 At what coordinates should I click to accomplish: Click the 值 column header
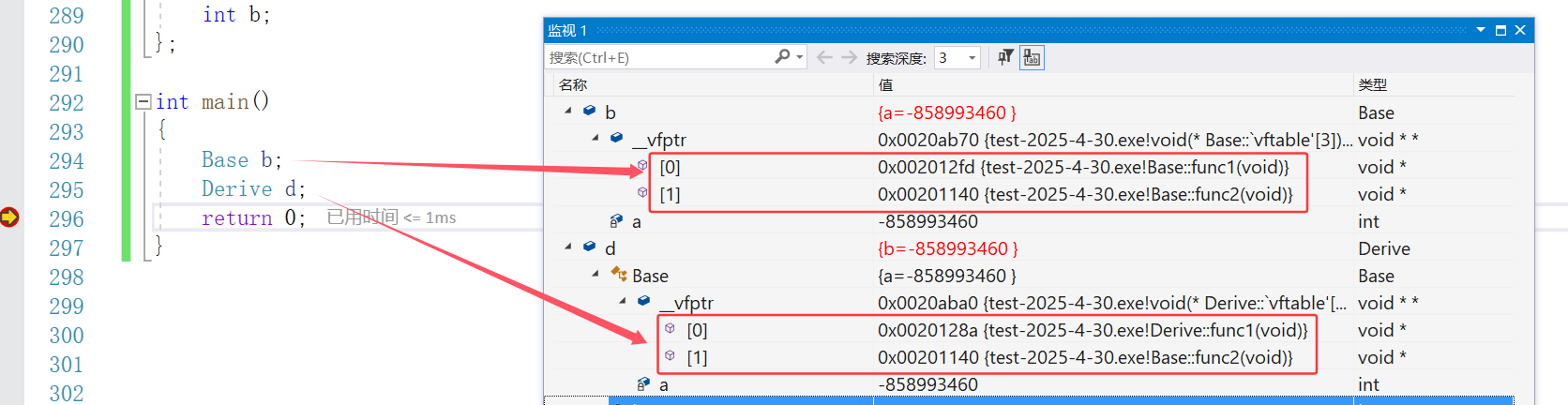[885, 84]
